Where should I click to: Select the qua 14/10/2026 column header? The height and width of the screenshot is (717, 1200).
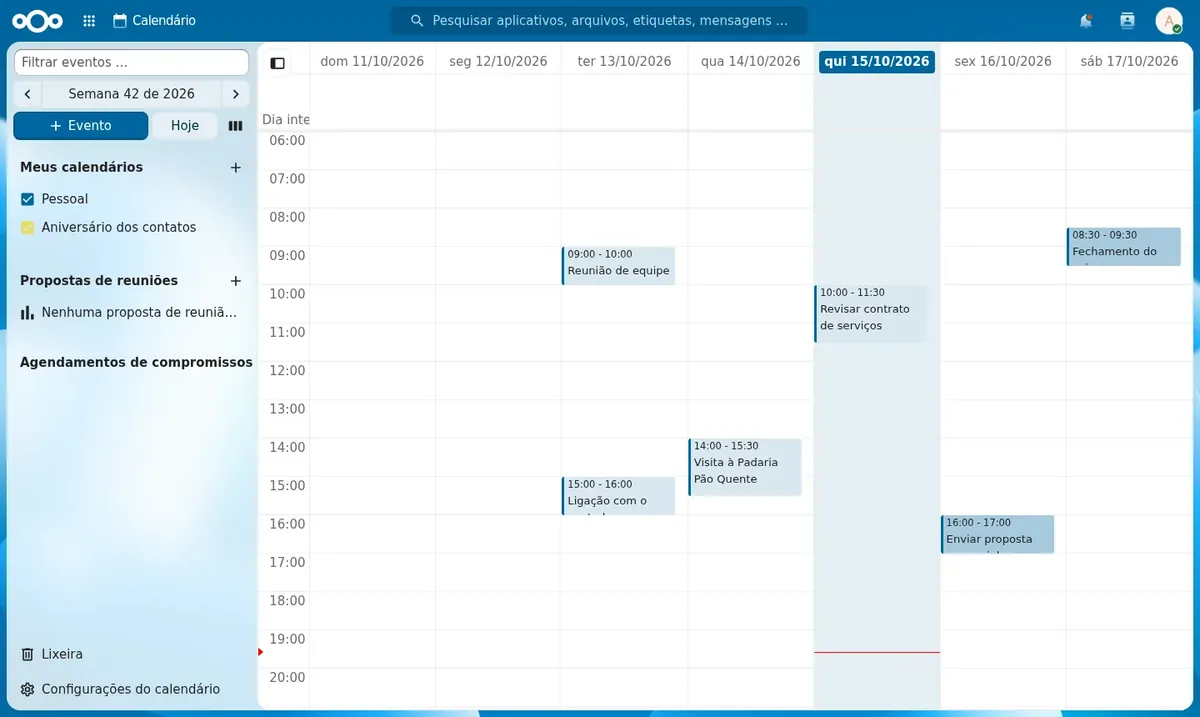(x=750, y=61)
